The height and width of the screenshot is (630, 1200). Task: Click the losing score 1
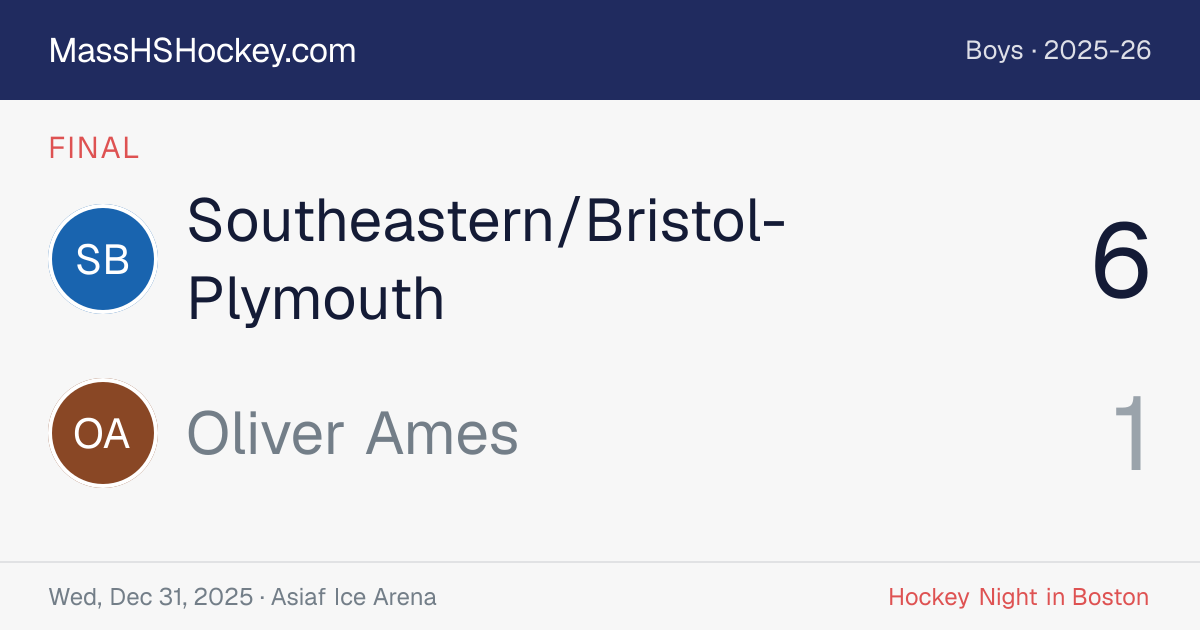[1131, 434]
